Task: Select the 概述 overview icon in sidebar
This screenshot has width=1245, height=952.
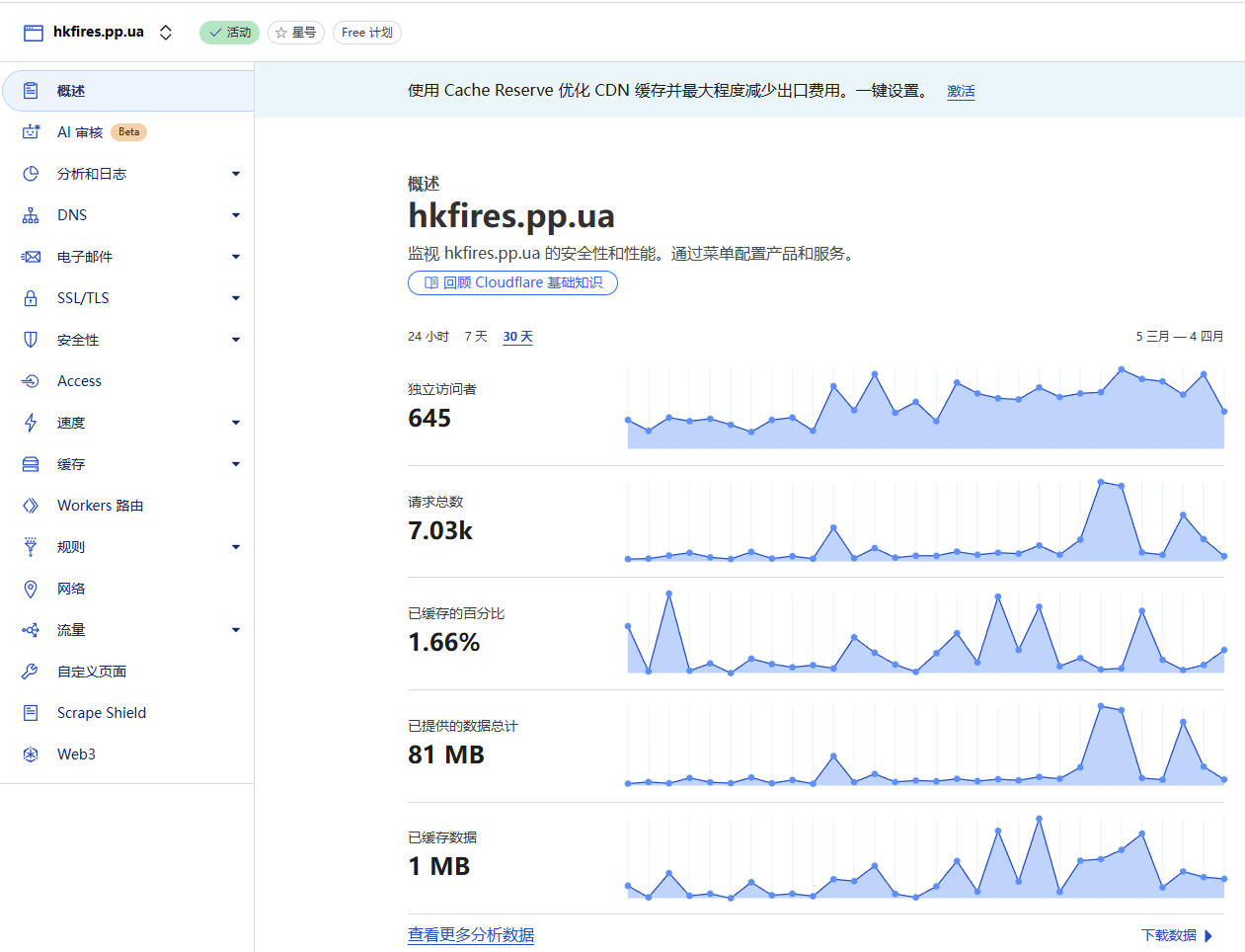Action: coord(31,90)
